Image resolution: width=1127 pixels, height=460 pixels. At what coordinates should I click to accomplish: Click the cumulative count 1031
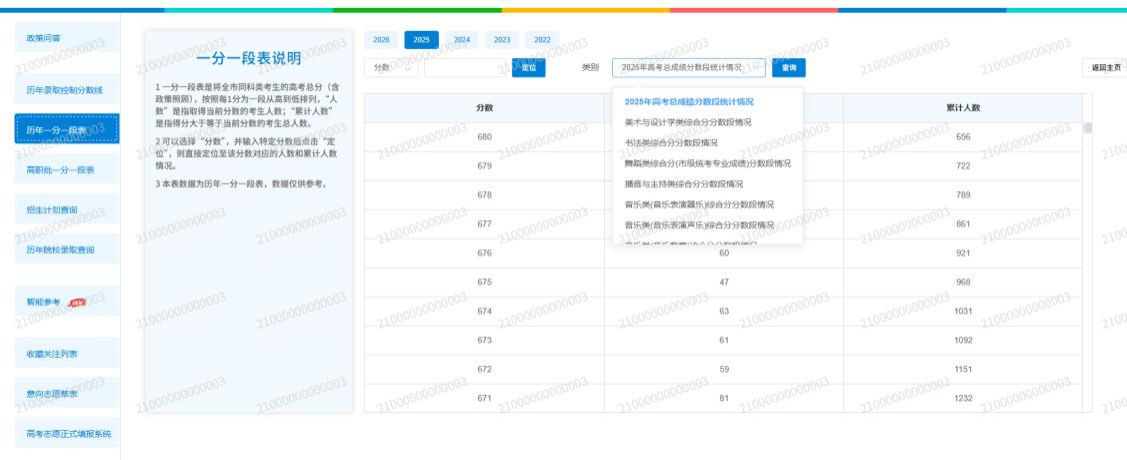click(963, 310)
